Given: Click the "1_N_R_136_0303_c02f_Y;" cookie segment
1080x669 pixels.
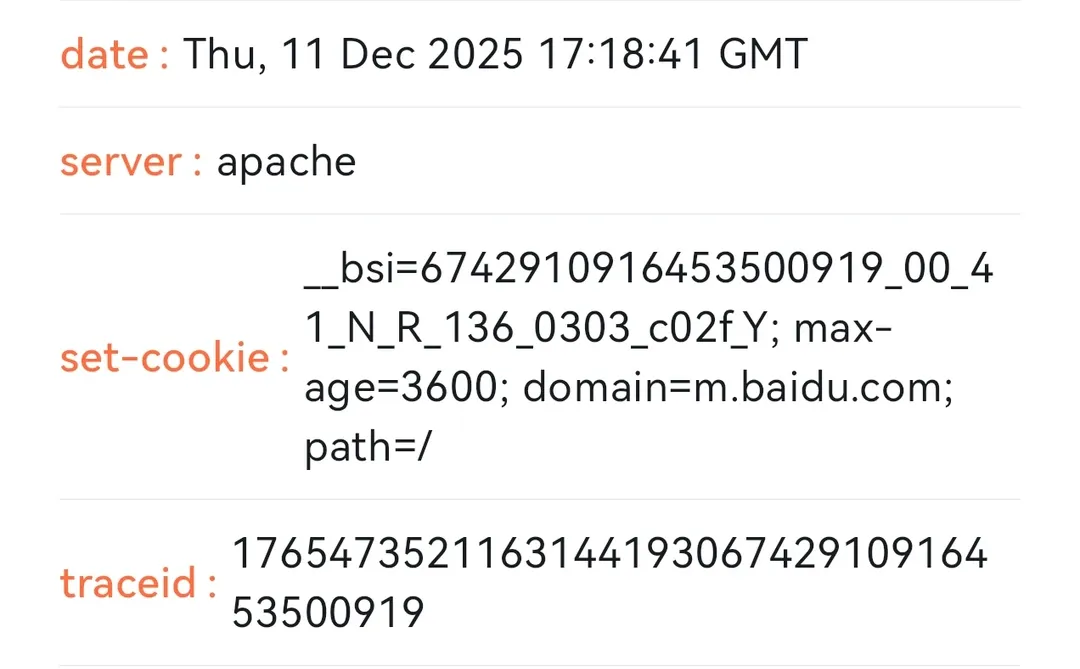Looking at the screenshot, I should pyautogui.click(x=542, y=328).
